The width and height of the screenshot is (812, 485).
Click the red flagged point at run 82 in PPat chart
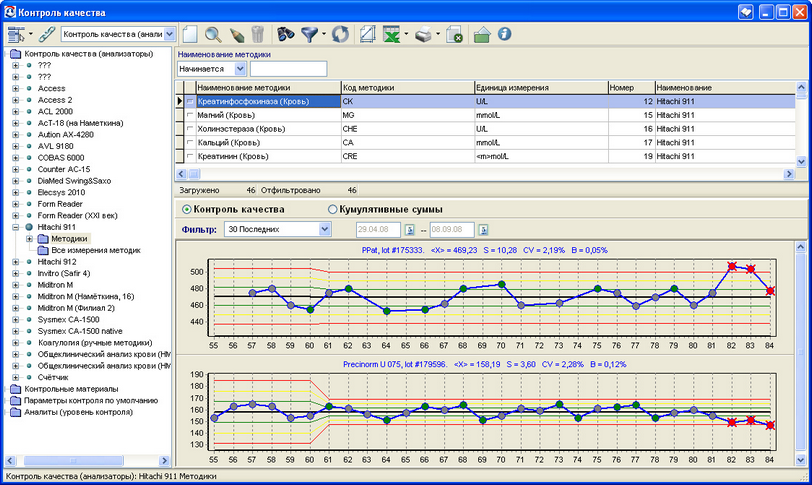point(732,267)
